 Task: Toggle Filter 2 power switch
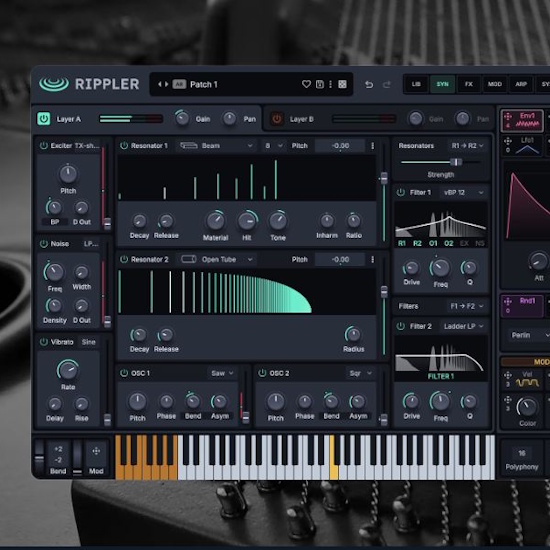tap(401, 327)
